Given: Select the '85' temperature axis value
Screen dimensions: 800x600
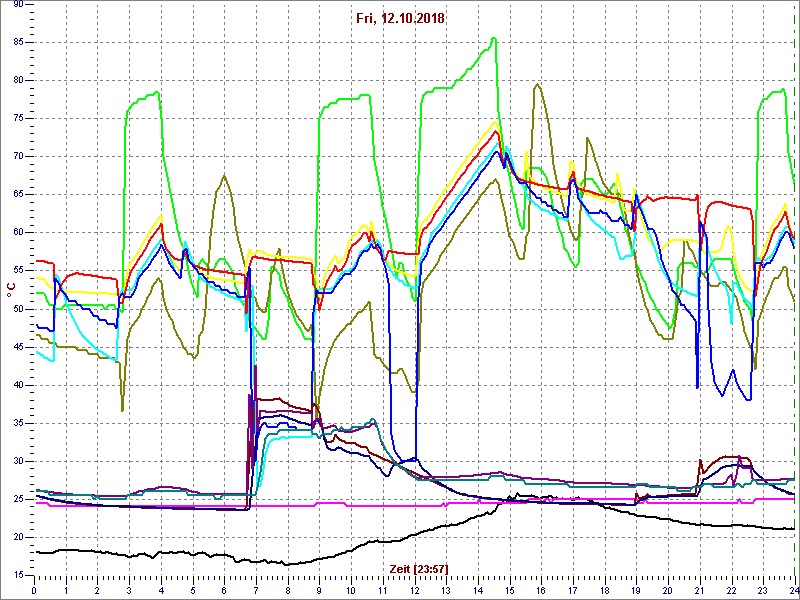Looking at the screenshot, I should pos(18,42).
